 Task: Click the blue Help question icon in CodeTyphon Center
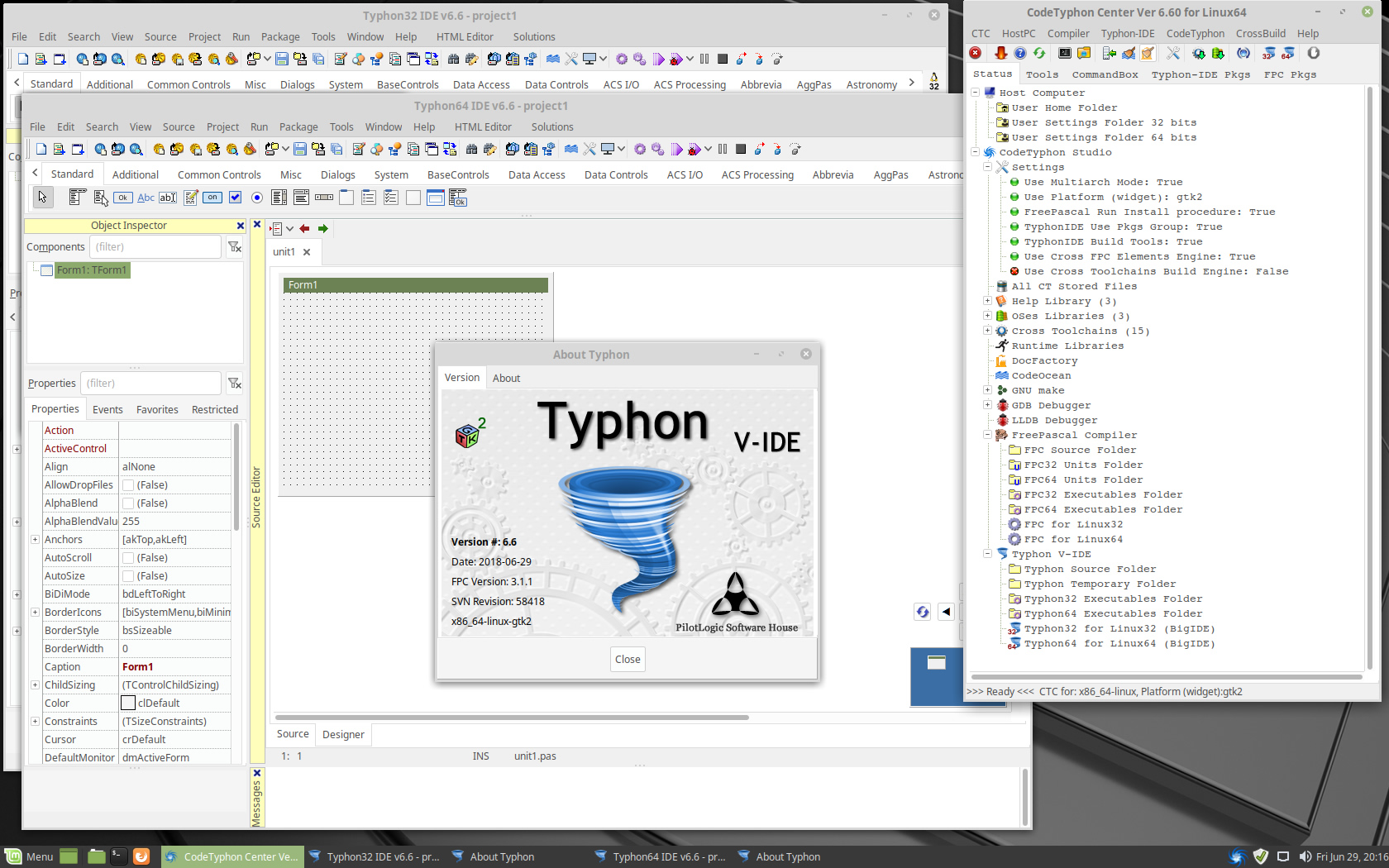tap(1020, 53)
